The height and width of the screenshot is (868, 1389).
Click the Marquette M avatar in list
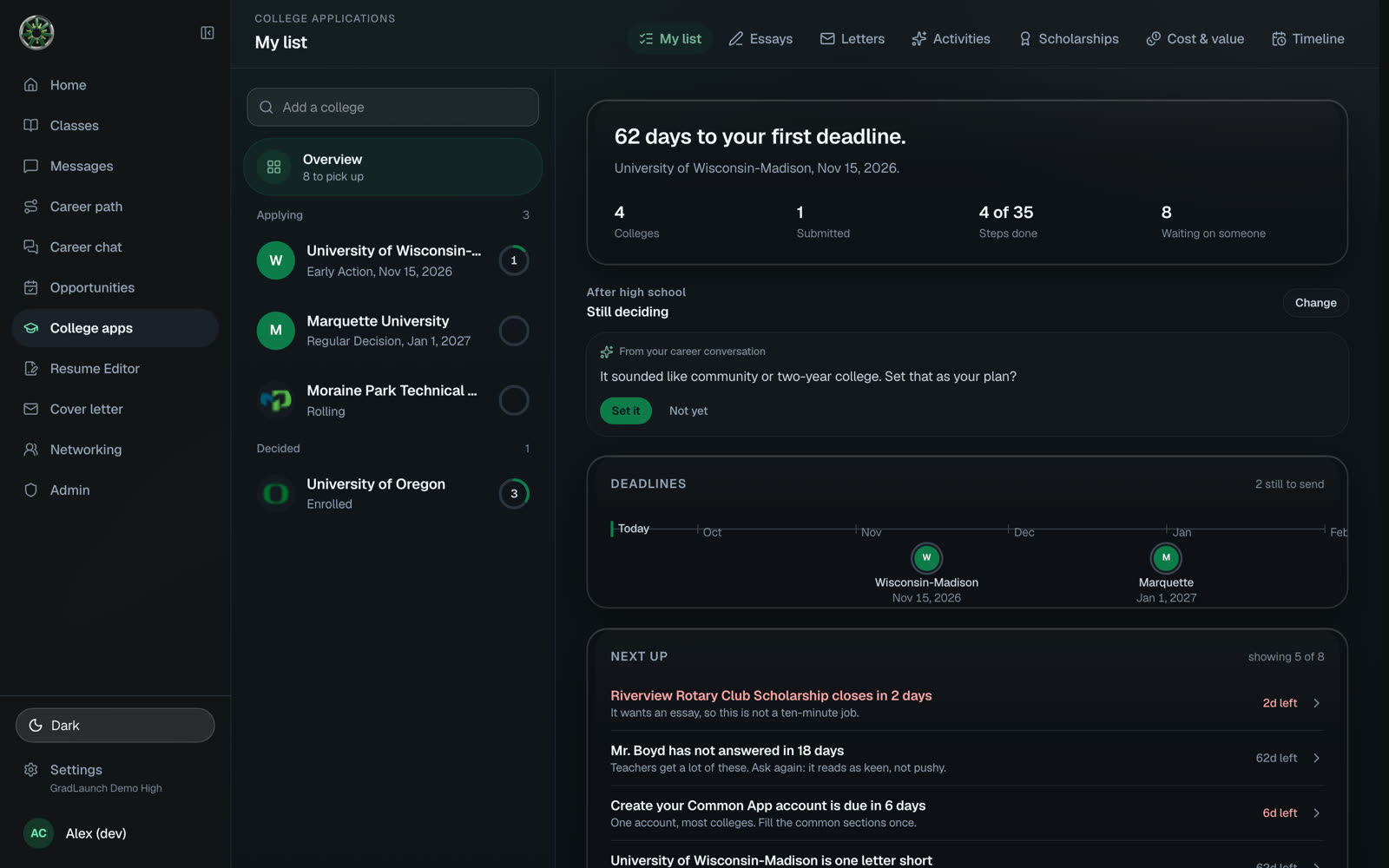tap(276, 331)
